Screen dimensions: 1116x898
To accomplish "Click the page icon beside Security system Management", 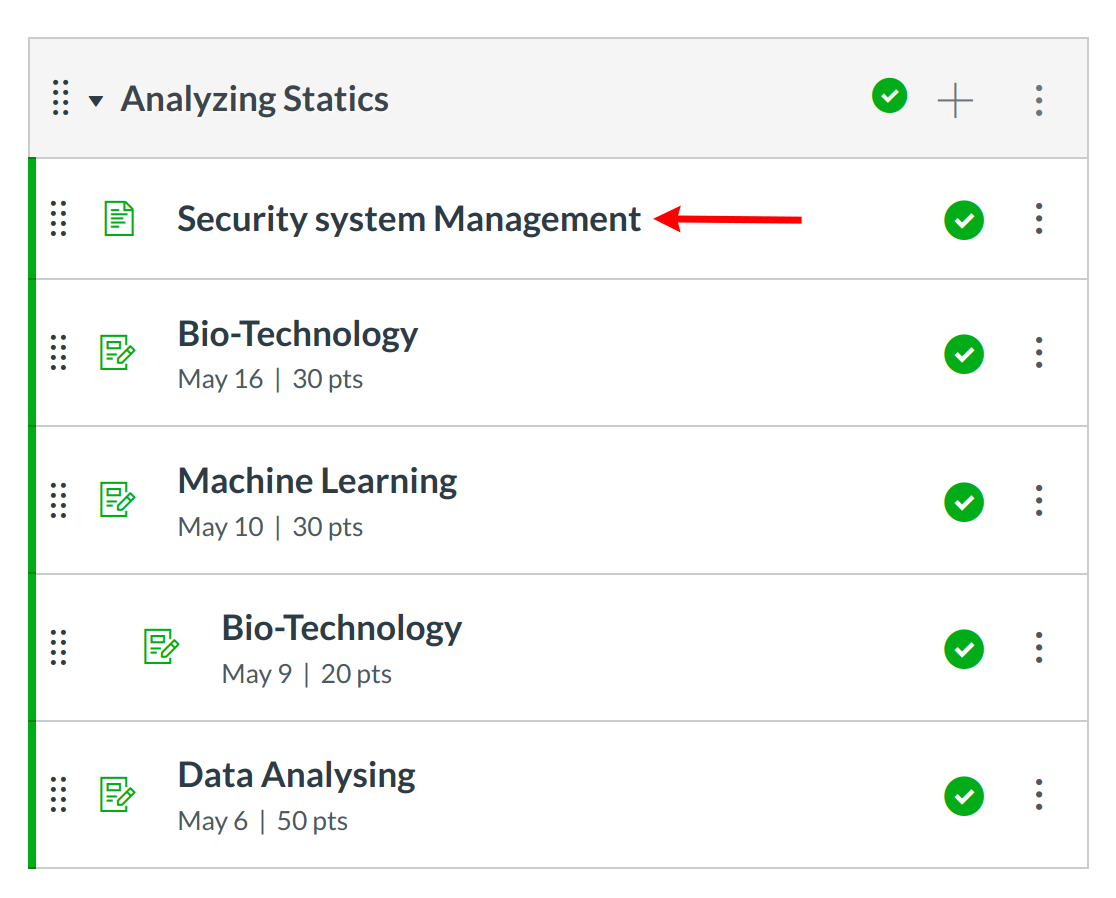I will 119,218.
